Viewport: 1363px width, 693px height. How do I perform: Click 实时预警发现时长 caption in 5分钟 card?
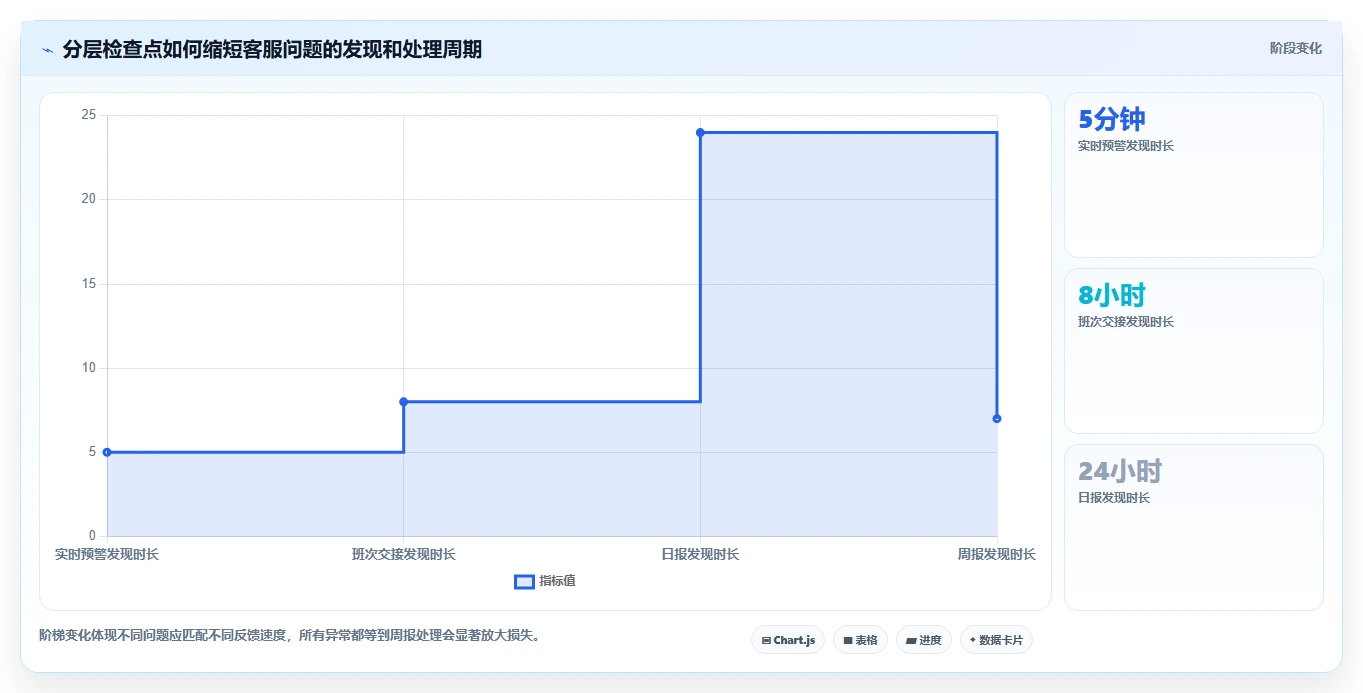pos(1126,146)
